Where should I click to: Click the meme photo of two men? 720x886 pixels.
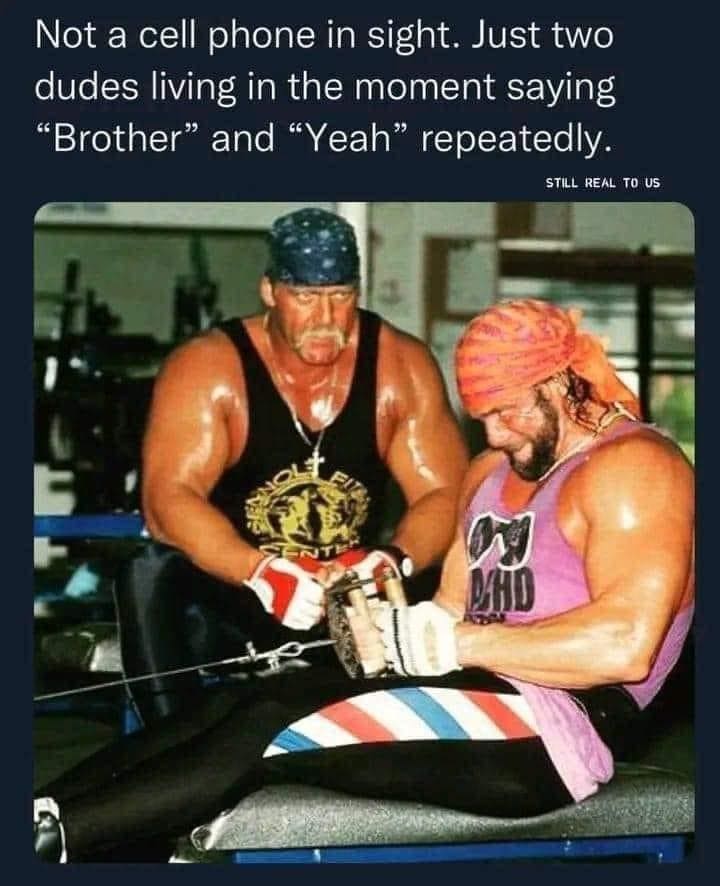coord(364,532)
